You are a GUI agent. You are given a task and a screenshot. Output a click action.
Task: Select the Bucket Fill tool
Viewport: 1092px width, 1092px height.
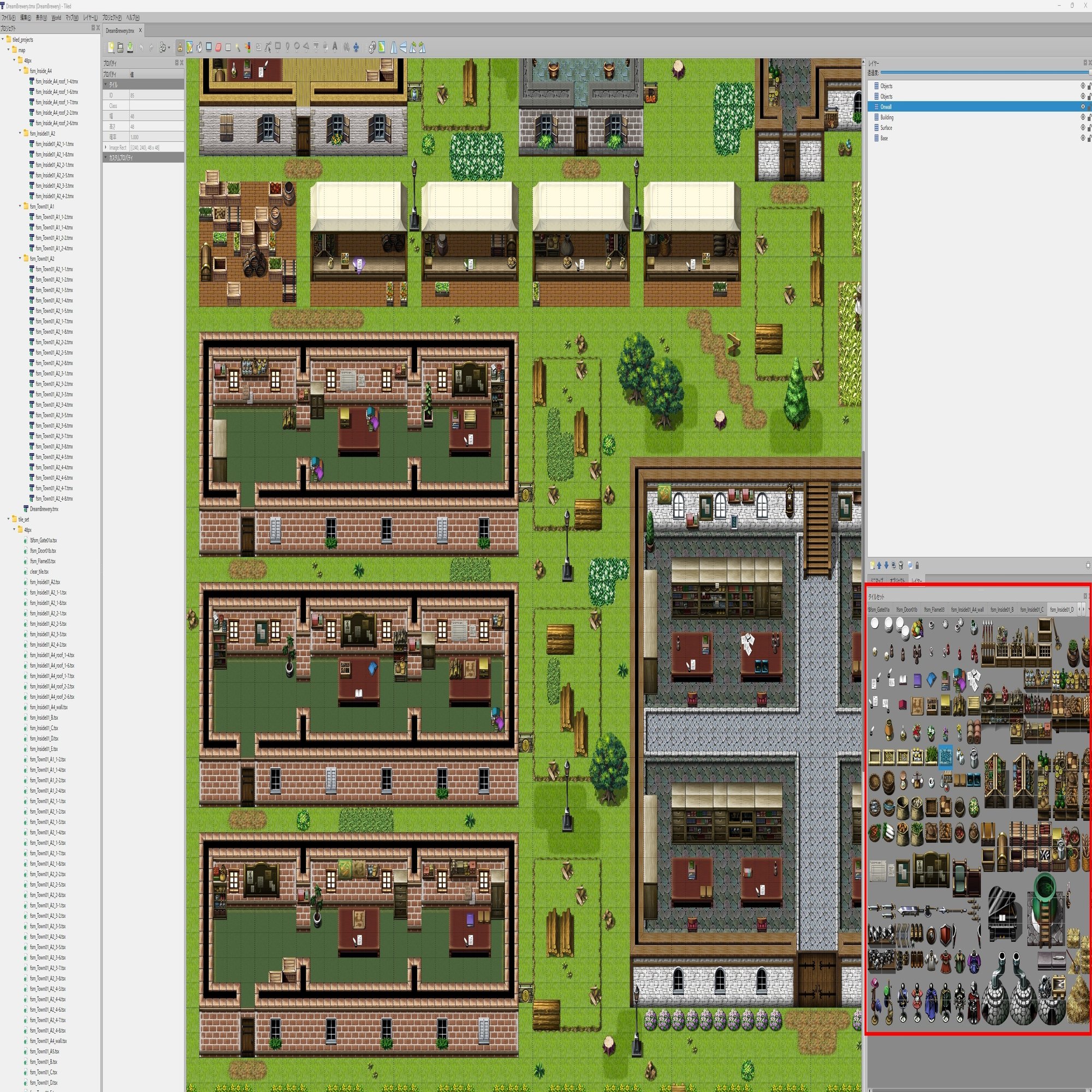[199, 48]
